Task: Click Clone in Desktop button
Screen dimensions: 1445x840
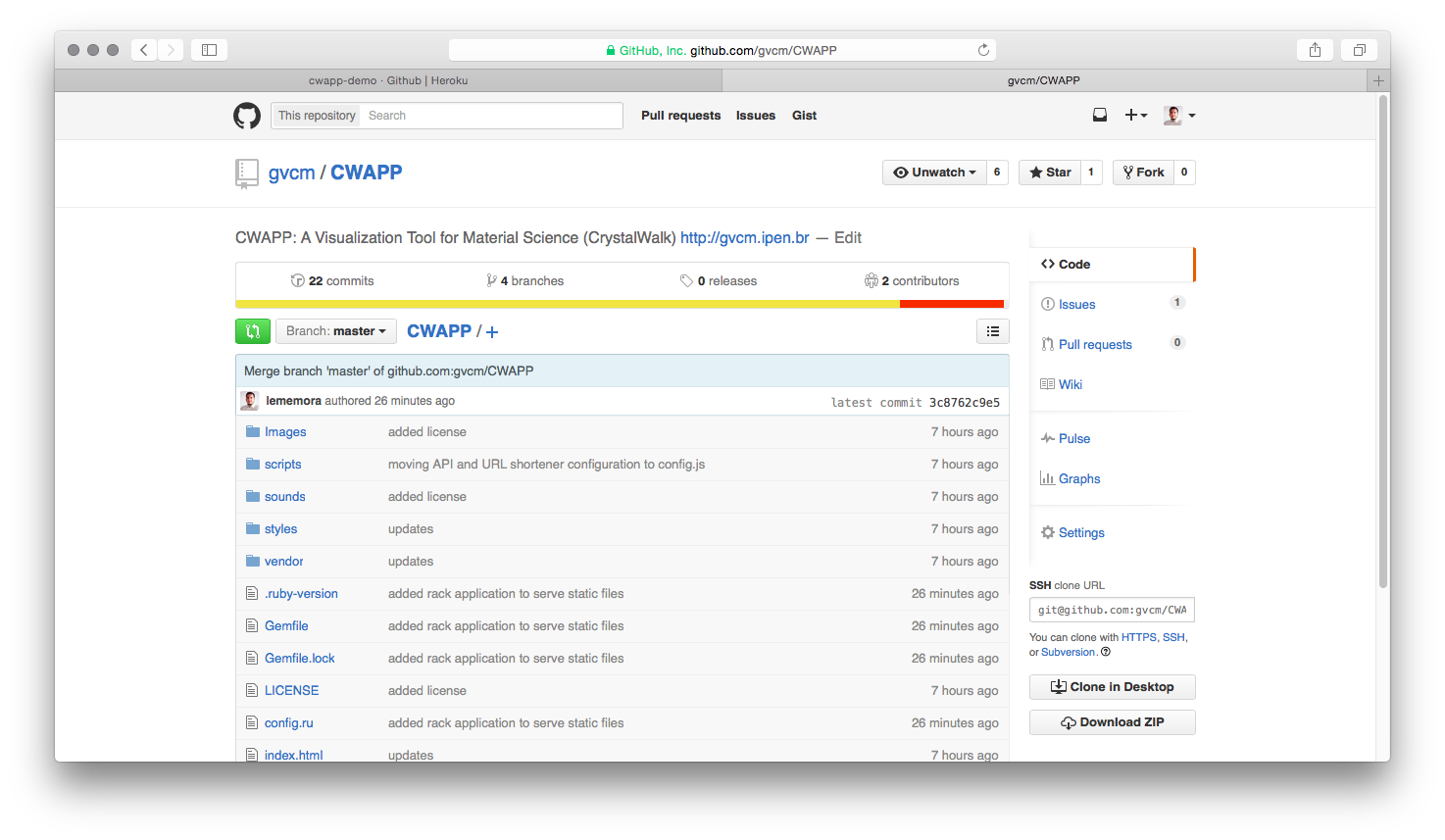Action: [x=1112, y=687]
